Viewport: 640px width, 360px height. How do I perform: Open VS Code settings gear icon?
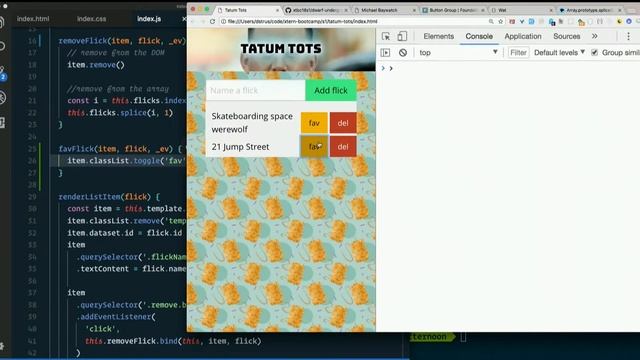coord(2,346)
